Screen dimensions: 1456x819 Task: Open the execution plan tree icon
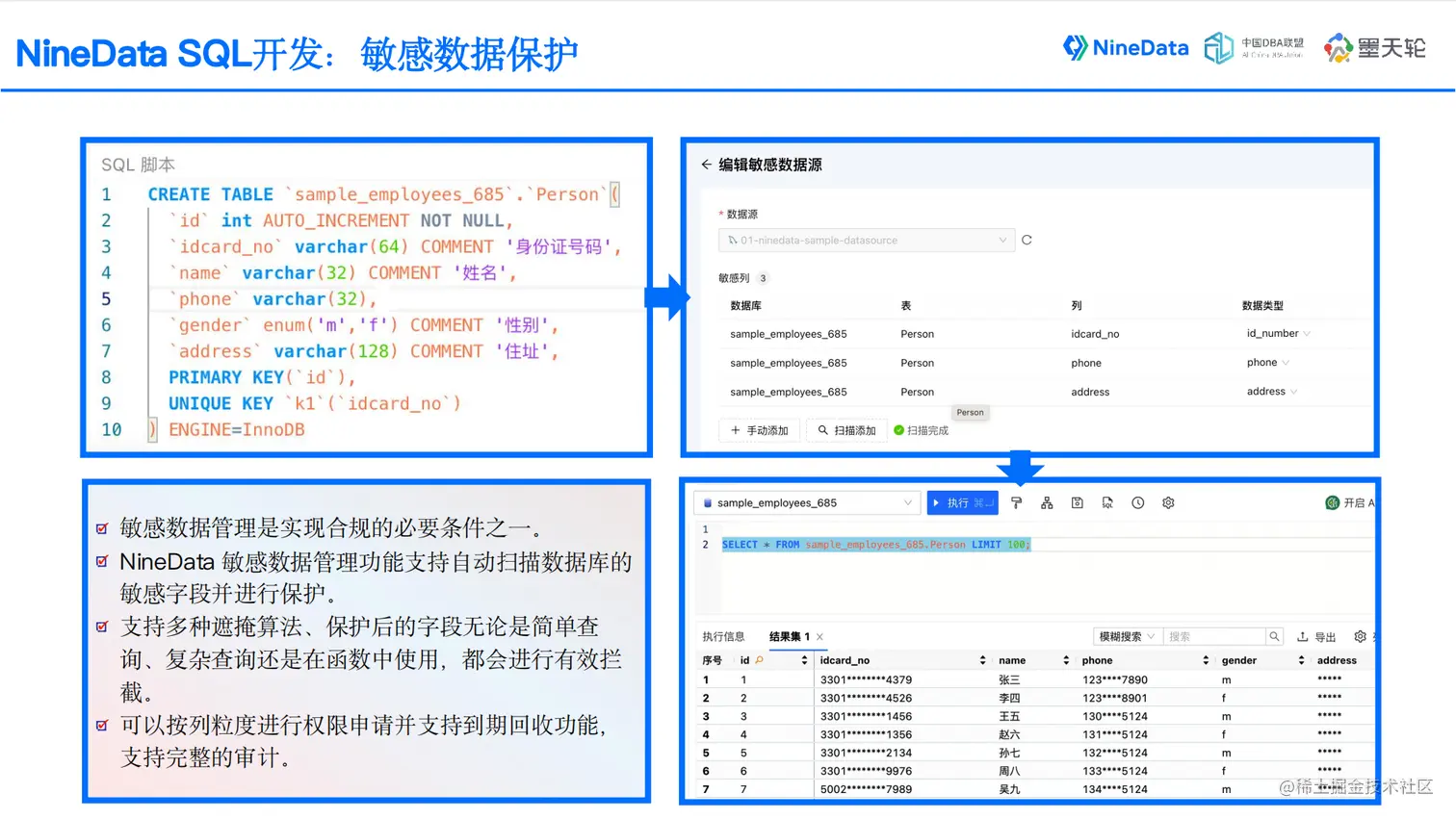coord(1047,502)
